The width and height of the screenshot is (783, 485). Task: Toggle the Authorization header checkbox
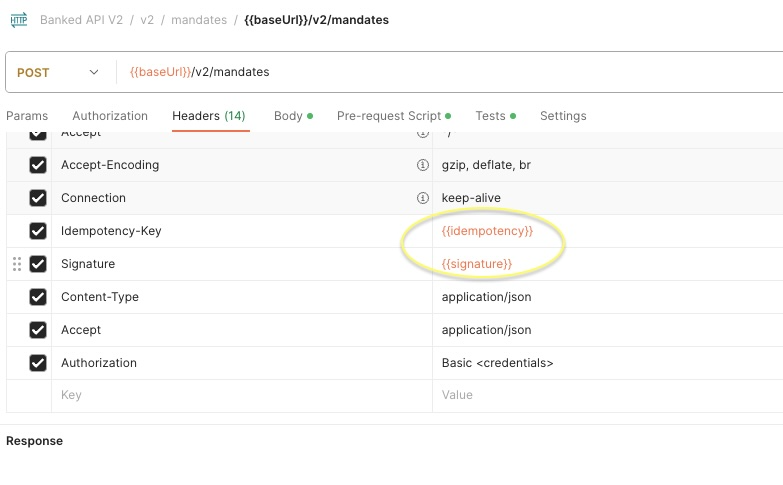pyautogui.click(x=38, y=363)
